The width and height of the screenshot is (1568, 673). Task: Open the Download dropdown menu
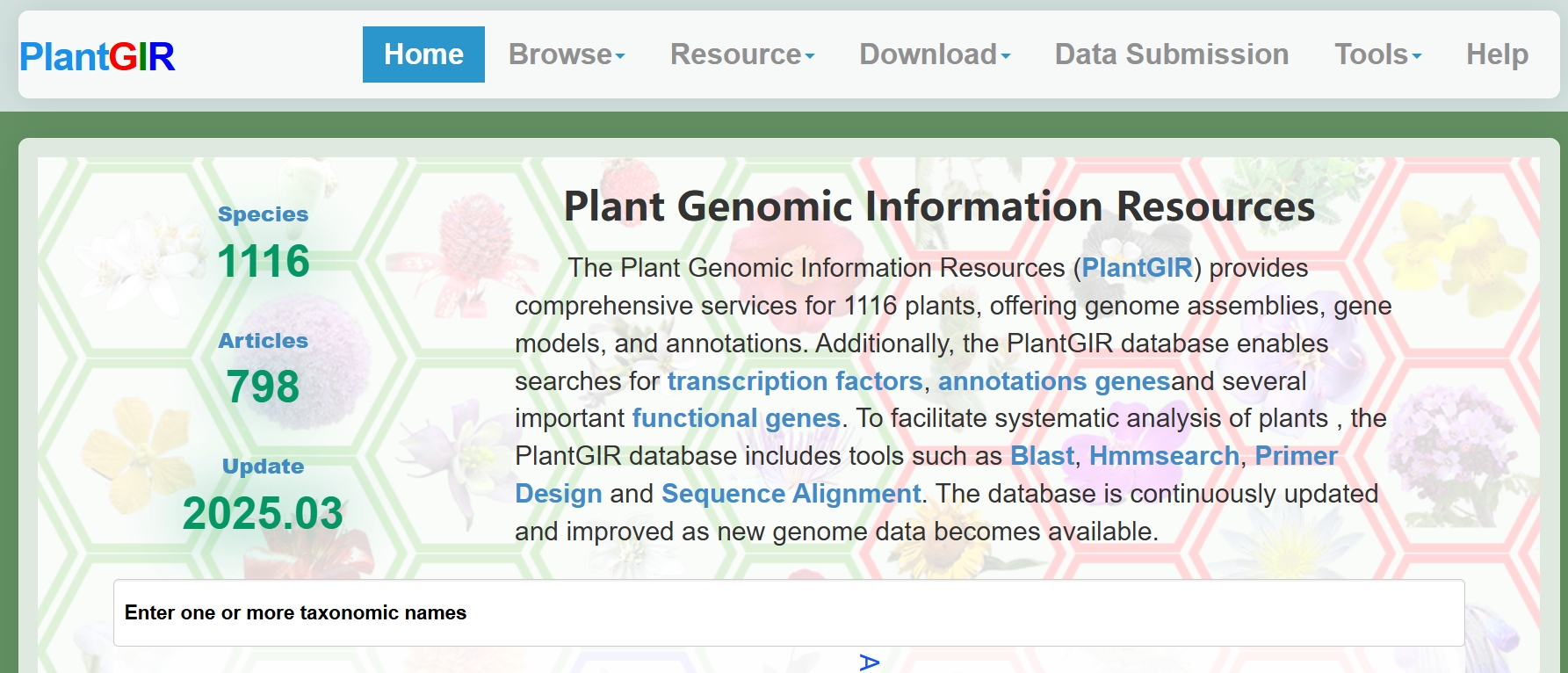[x=935, y=54]
